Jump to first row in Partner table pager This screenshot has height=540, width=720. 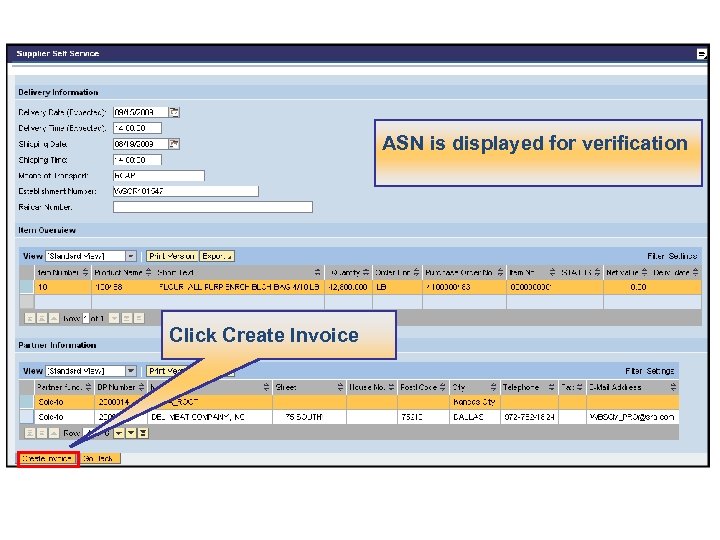(x=30, y=433)
